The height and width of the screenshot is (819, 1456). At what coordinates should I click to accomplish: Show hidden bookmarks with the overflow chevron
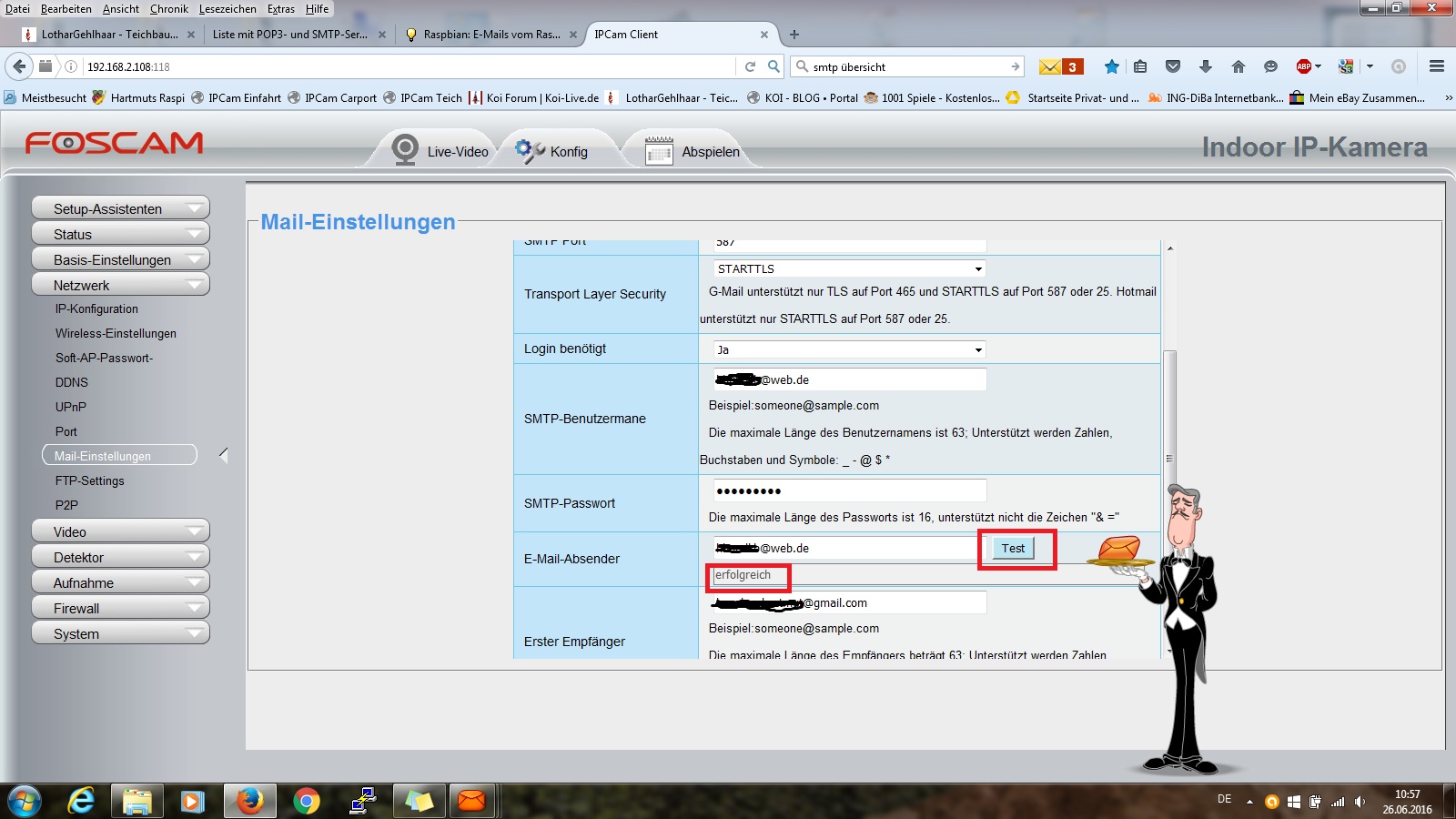coord(1448,98)
